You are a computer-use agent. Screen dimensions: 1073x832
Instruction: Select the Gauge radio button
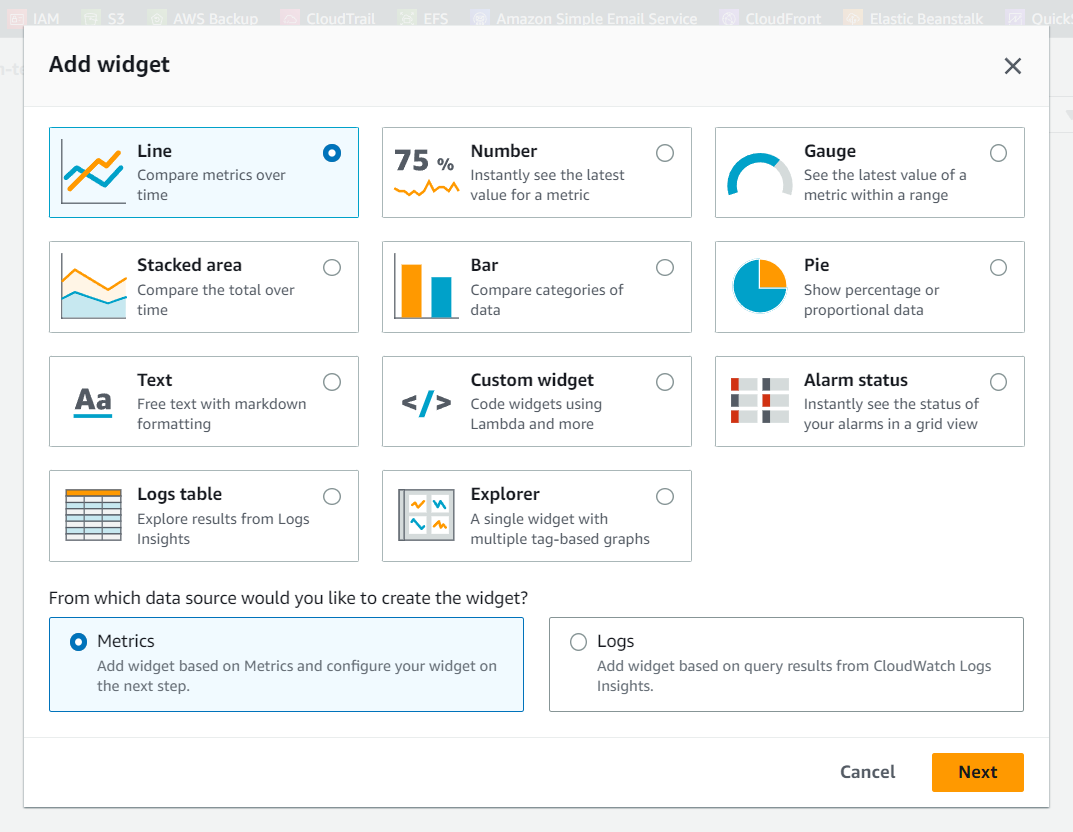(998, 153)
